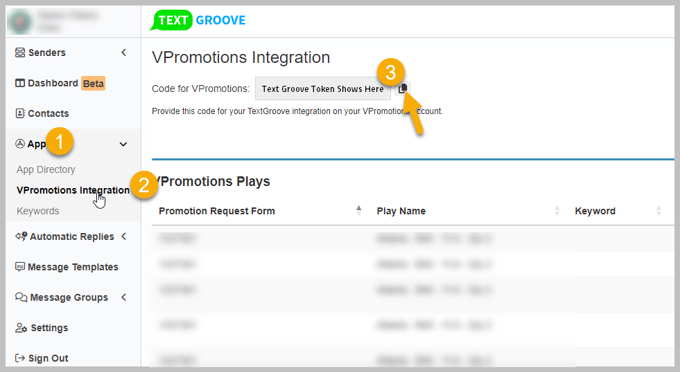Copy the Text Groove token to clipboard

coord(402,88)
